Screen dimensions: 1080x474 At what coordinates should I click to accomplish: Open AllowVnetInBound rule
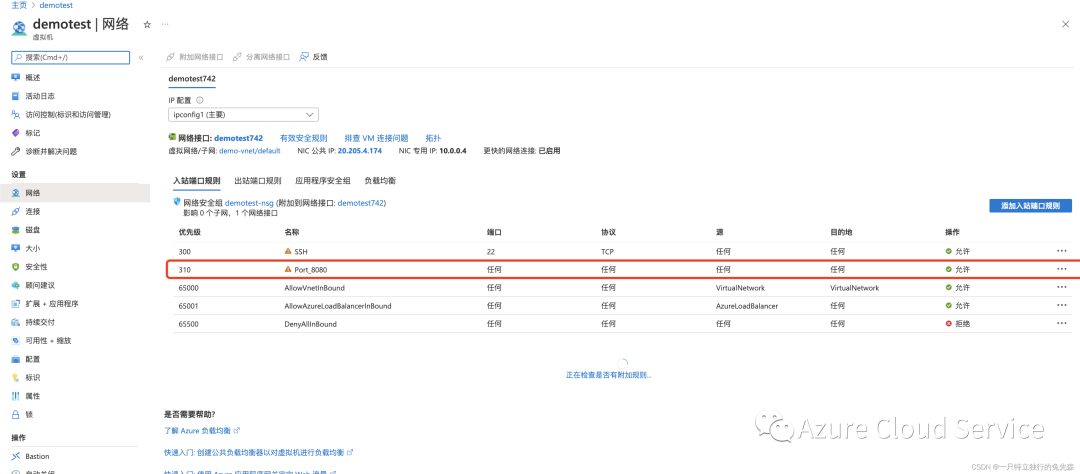pos(314,287)
